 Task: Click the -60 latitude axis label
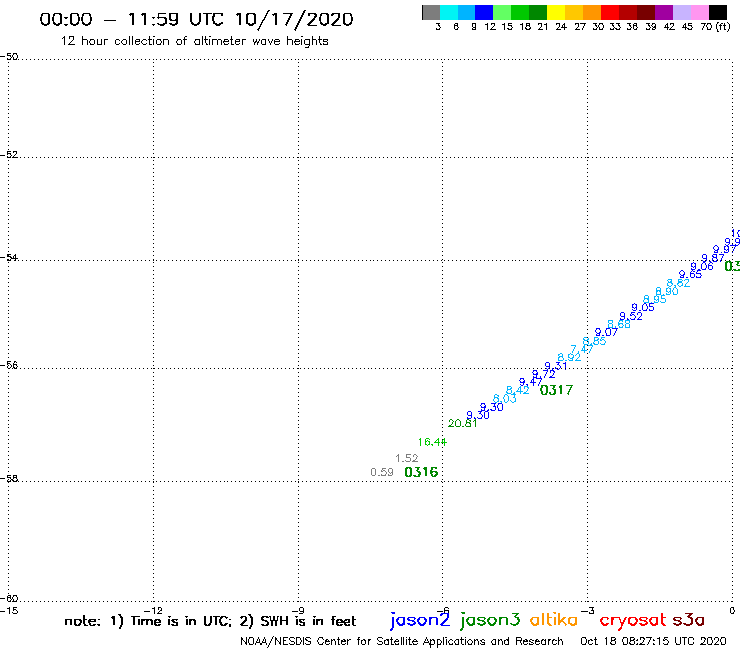click(9, 599)
